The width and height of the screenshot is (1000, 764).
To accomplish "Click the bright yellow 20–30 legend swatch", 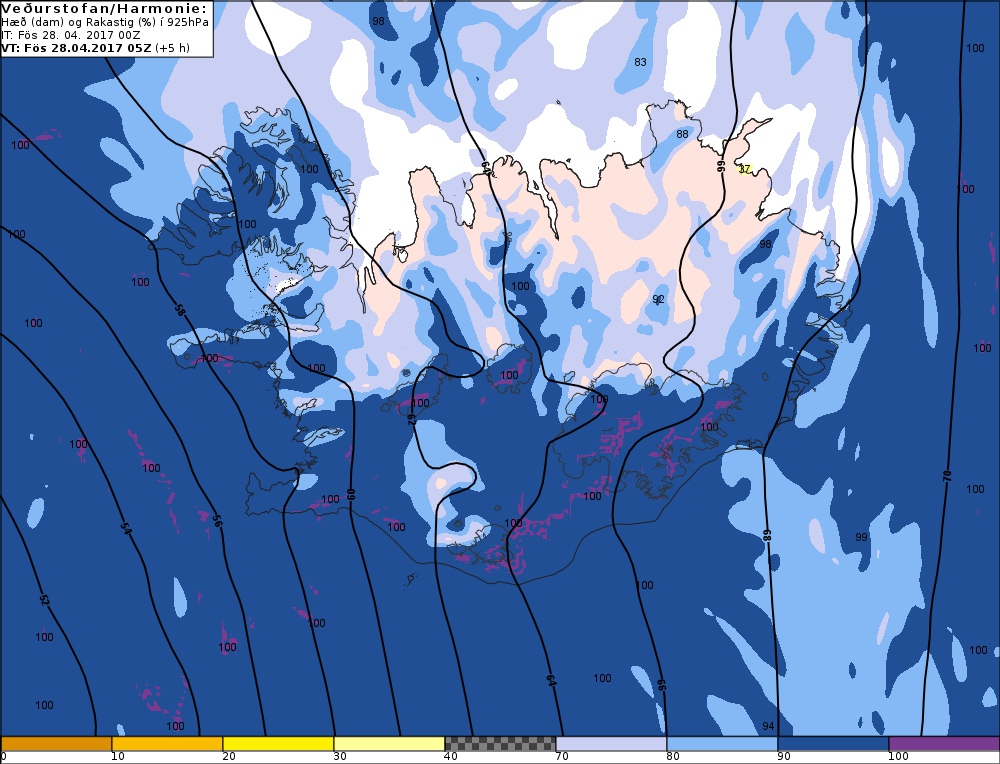I will pos(278,744).
